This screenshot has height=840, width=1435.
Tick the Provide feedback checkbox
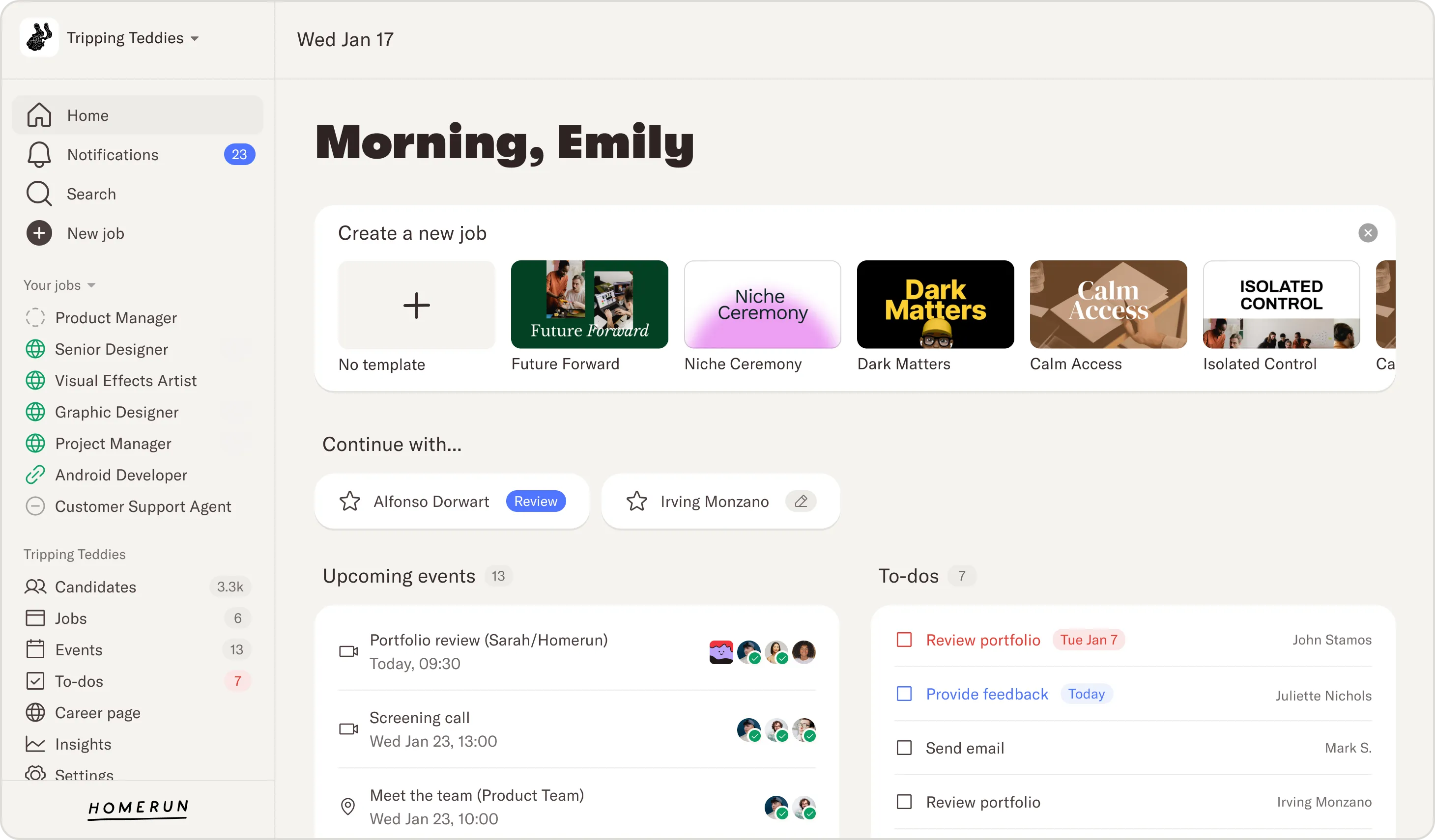pyautogui.click(x=904, y=694)
